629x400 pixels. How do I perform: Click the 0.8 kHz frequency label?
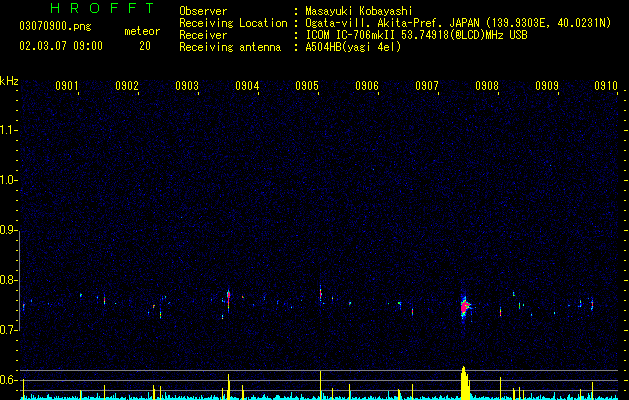point(9,280)
